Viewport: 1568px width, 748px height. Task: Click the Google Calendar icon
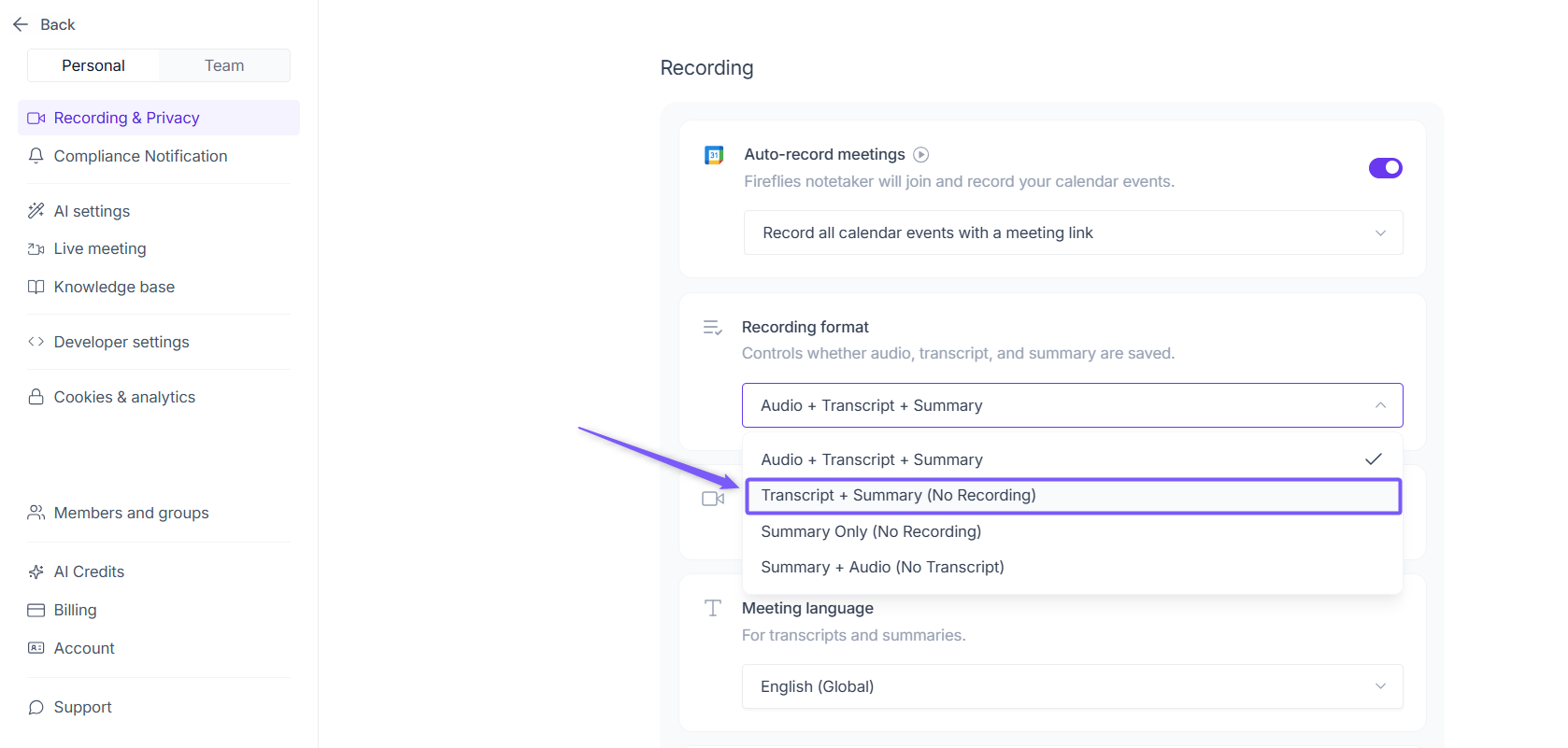714,155
